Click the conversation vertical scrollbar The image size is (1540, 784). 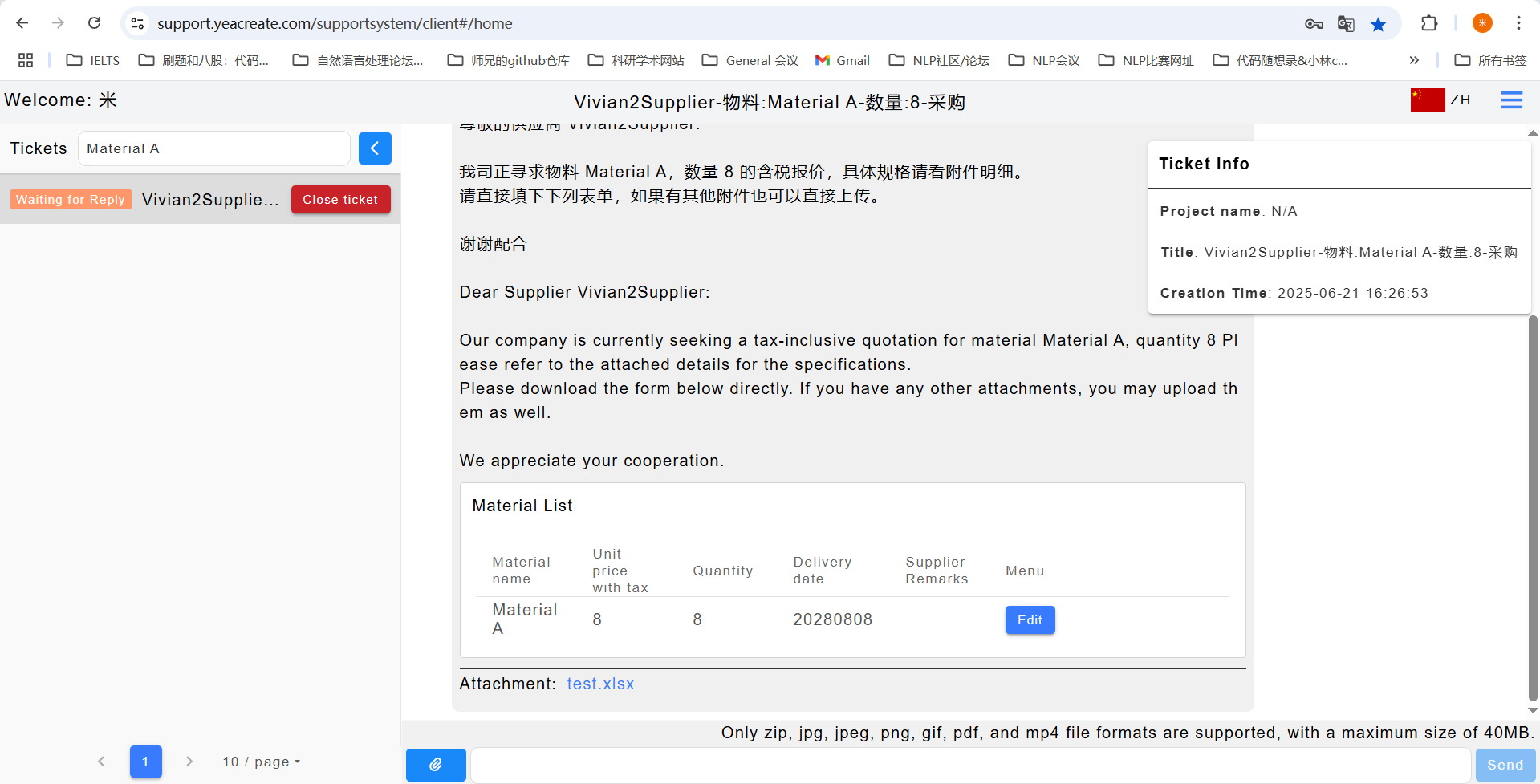[x=1532, y=506]
